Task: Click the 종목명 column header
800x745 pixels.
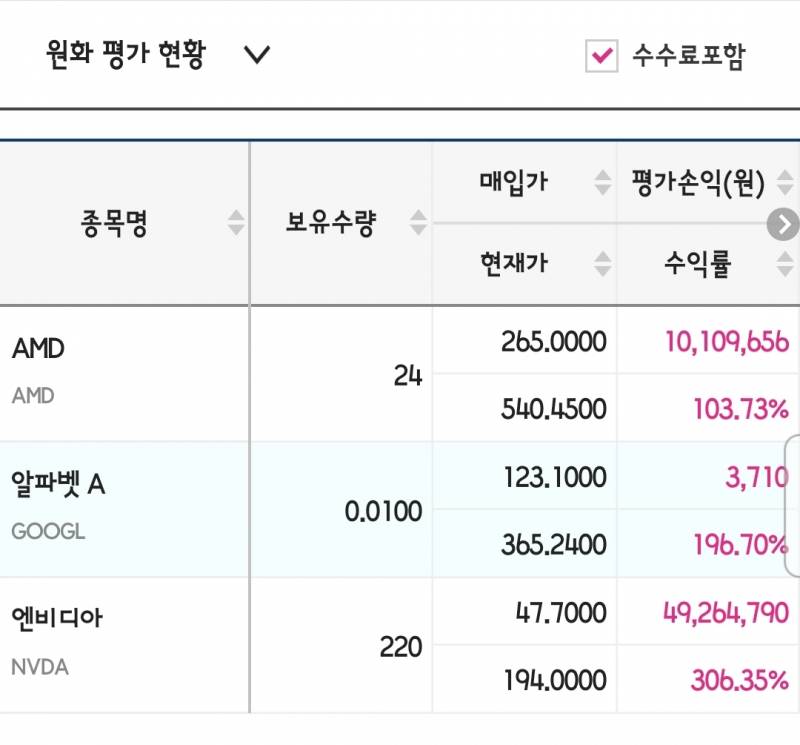Action: click(114, 224)
